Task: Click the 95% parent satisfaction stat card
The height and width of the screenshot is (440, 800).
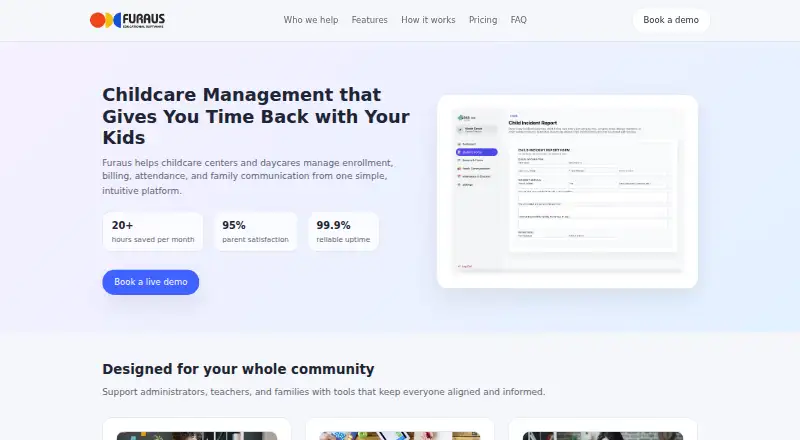Action: (x=255, y=231)
